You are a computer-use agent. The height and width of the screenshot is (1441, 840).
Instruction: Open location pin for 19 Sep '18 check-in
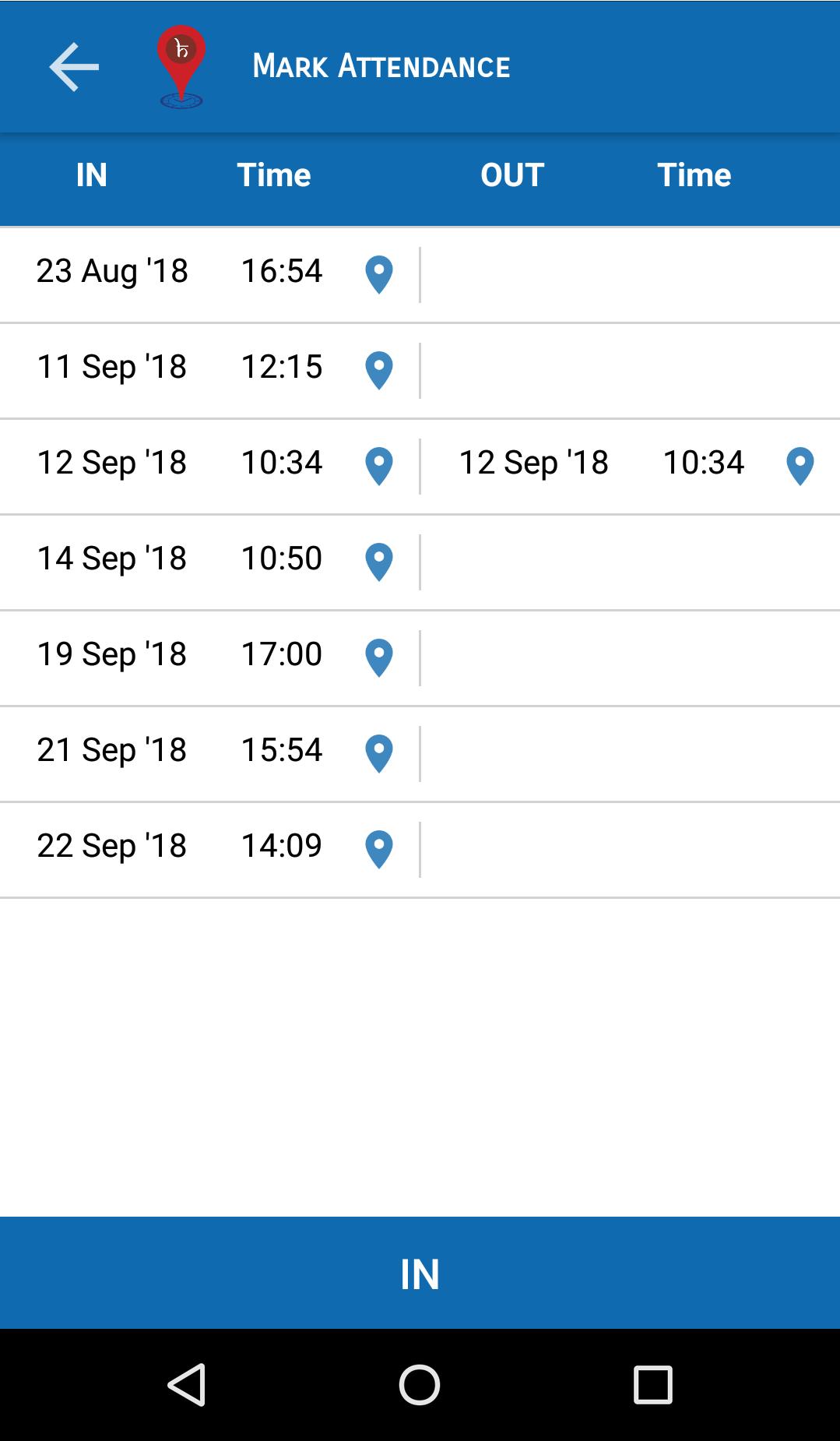point(379,657)
